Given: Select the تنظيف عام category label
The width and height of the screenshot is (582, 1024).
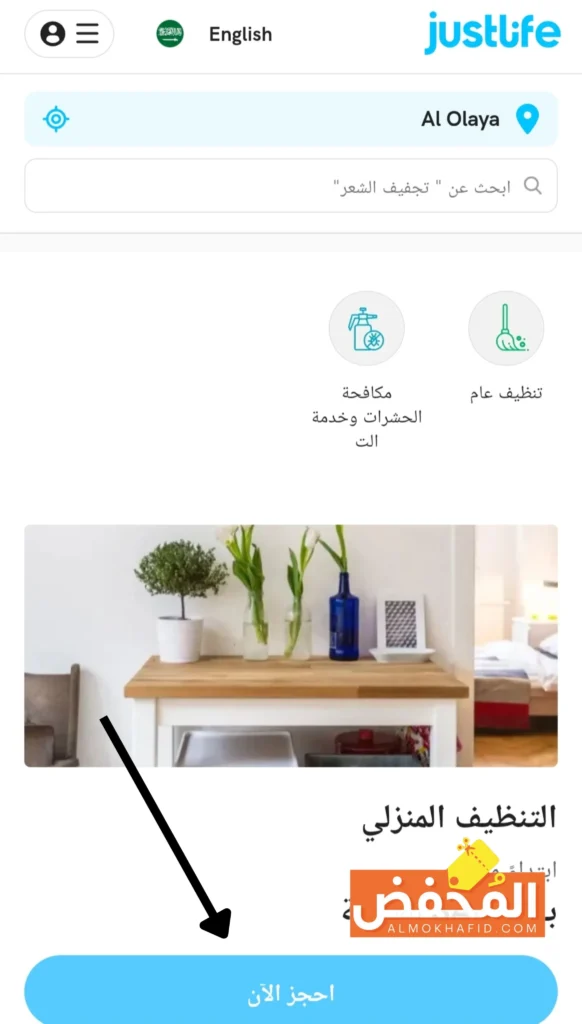Looking at the screenshot, I should [x=506, y=394].
